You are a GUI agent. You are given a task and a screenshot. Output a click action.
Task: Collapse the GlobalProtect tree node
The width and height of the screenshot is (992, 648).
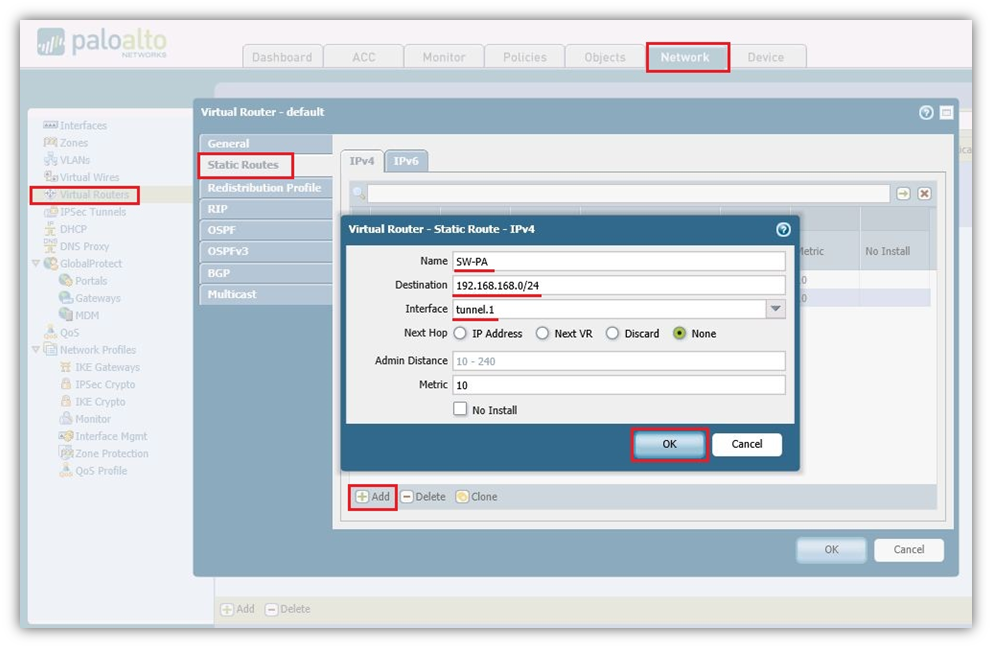point(37,264)
